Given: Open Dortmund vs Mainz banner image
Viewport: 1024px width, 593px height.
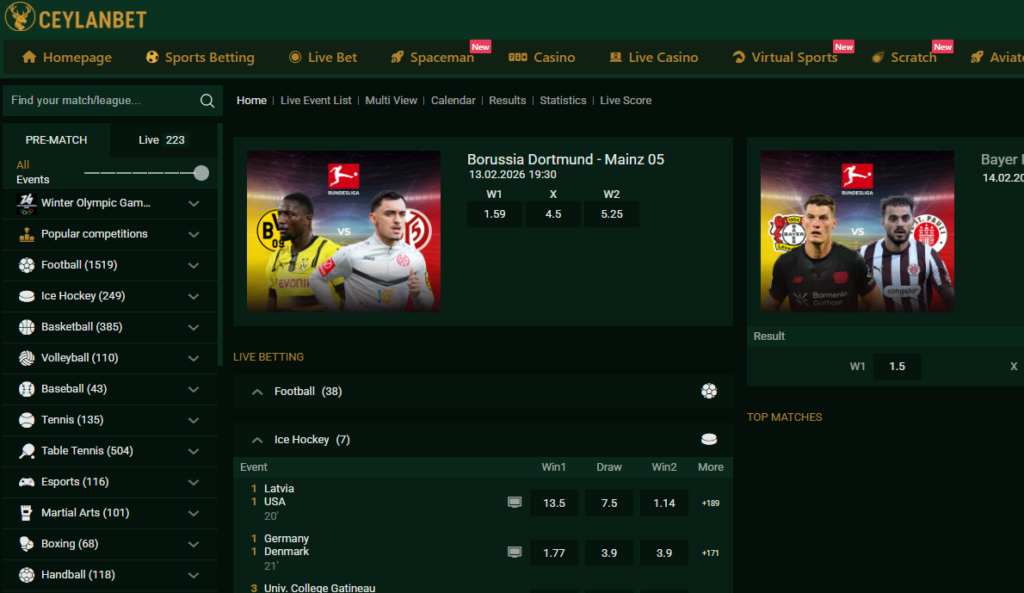Looking at the screenshot, I should pos(344,231).
